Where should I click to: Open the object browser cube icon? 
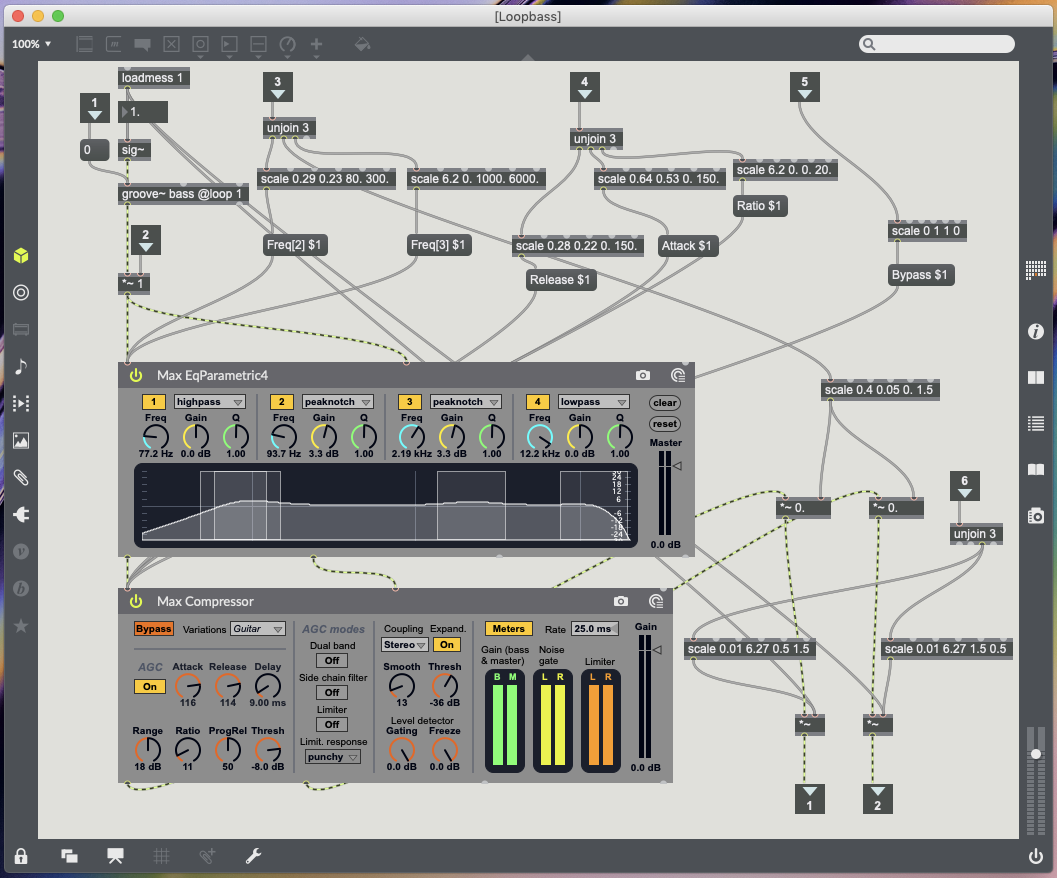coord(21,256)
